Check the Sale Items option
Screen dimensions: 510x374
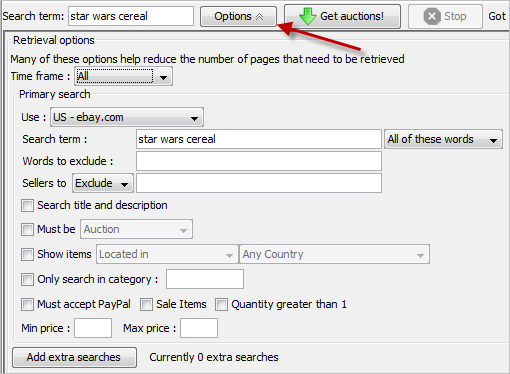point(146,304)
